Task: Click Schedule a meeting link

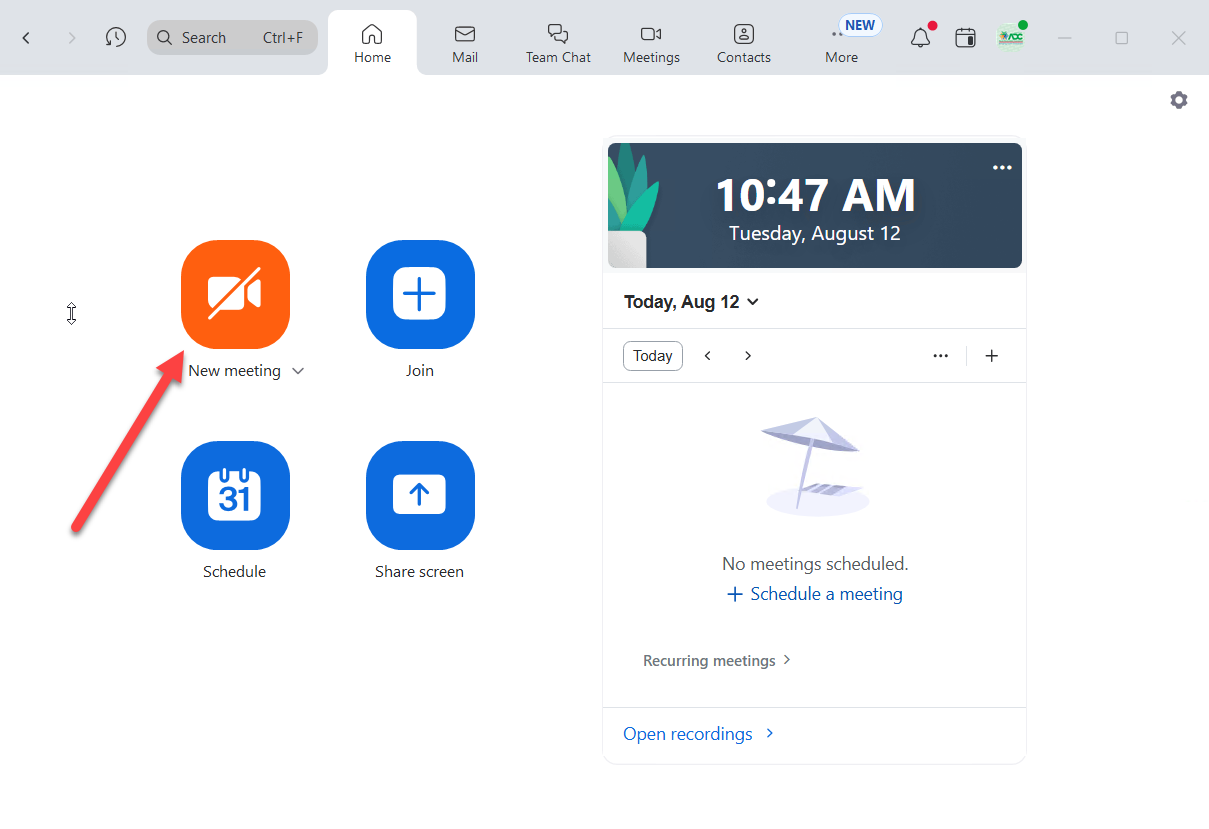Action: tap(815, 594)
